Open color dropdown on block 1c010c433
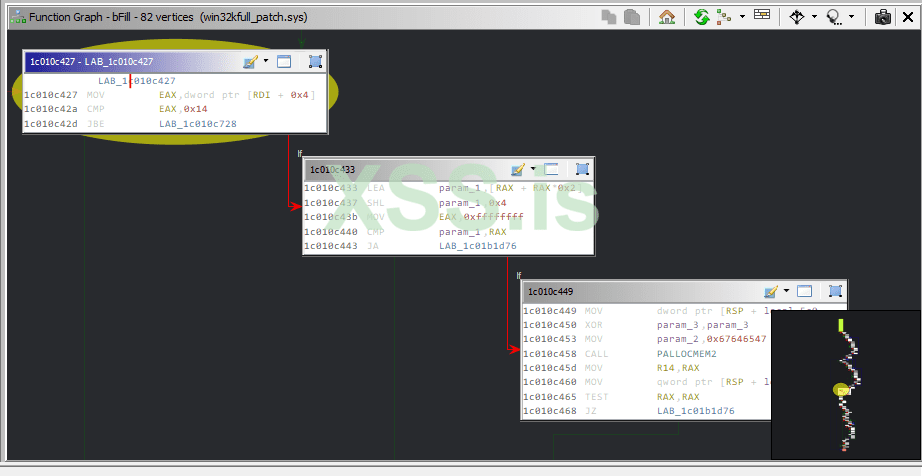 click(533, 169)
